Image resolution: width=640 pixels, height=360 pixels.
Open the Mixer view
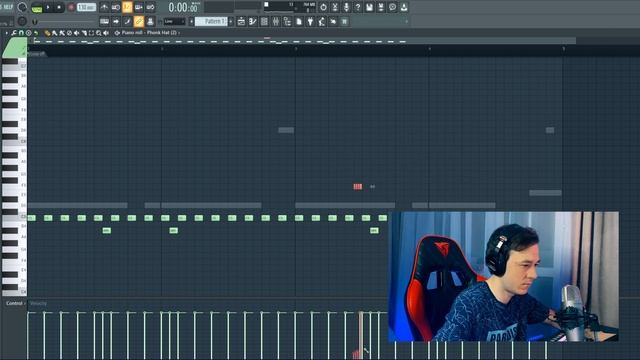276,21
